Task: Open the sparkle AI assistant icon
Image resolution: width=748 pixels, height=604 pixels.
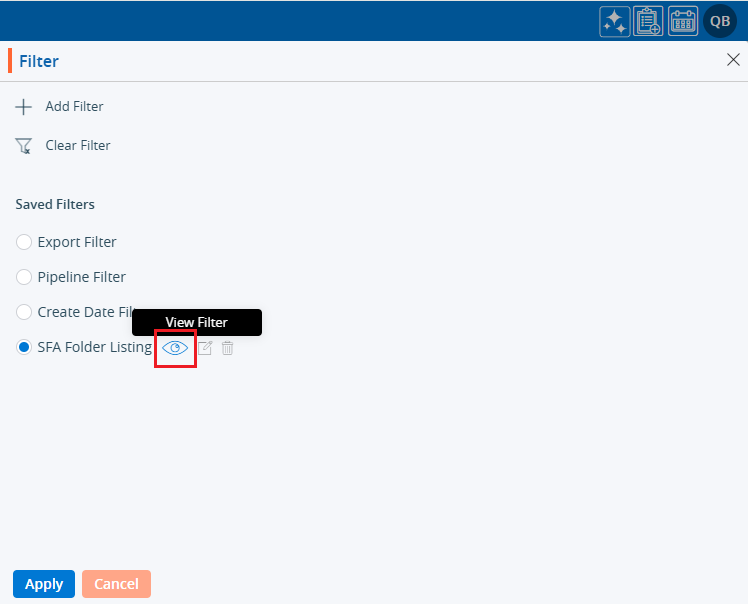Action: 614,21
